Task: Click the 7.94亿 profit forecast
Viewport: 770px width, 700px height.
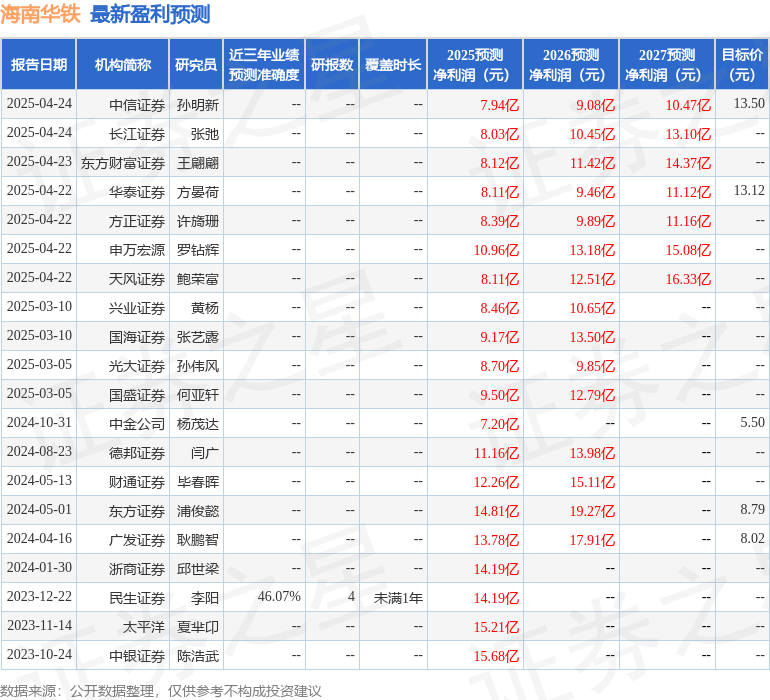Action: 499,105
